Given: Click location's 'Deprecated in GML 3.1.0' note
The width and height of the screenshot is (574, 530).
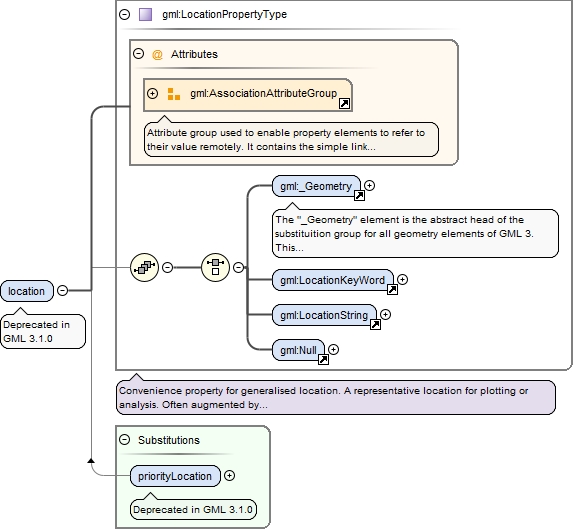Looking at the screenshot, I should click(x=43, y=331).
